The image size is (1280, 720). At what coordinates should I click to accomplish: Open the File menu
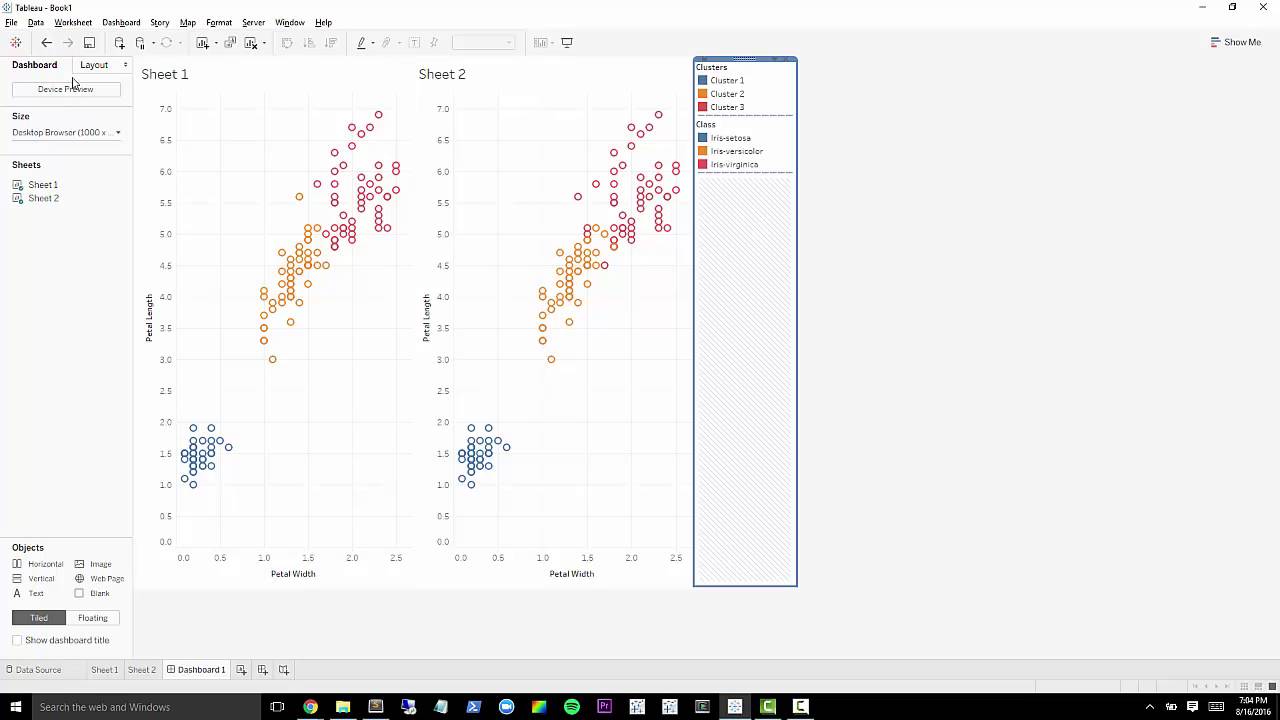click(11, 22)
